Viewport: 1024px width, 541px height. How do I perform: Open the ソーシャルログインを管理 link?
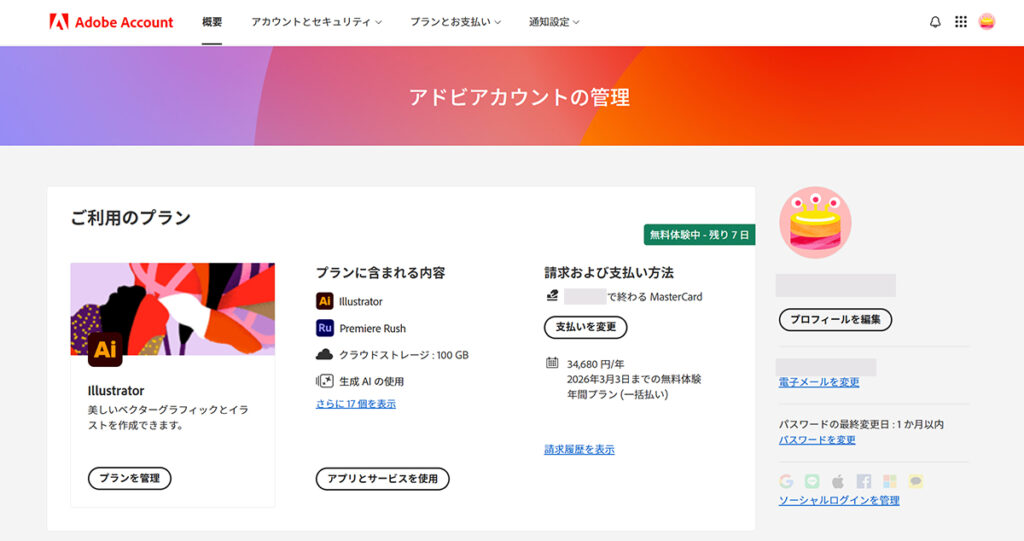(839, 500)
